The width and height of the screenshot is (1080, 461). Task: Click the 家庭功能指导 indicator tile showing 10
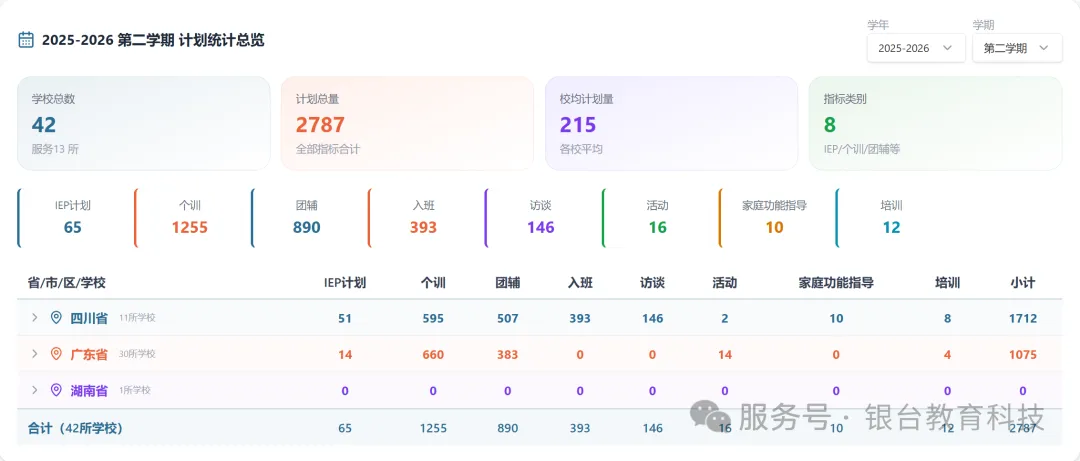774,218
